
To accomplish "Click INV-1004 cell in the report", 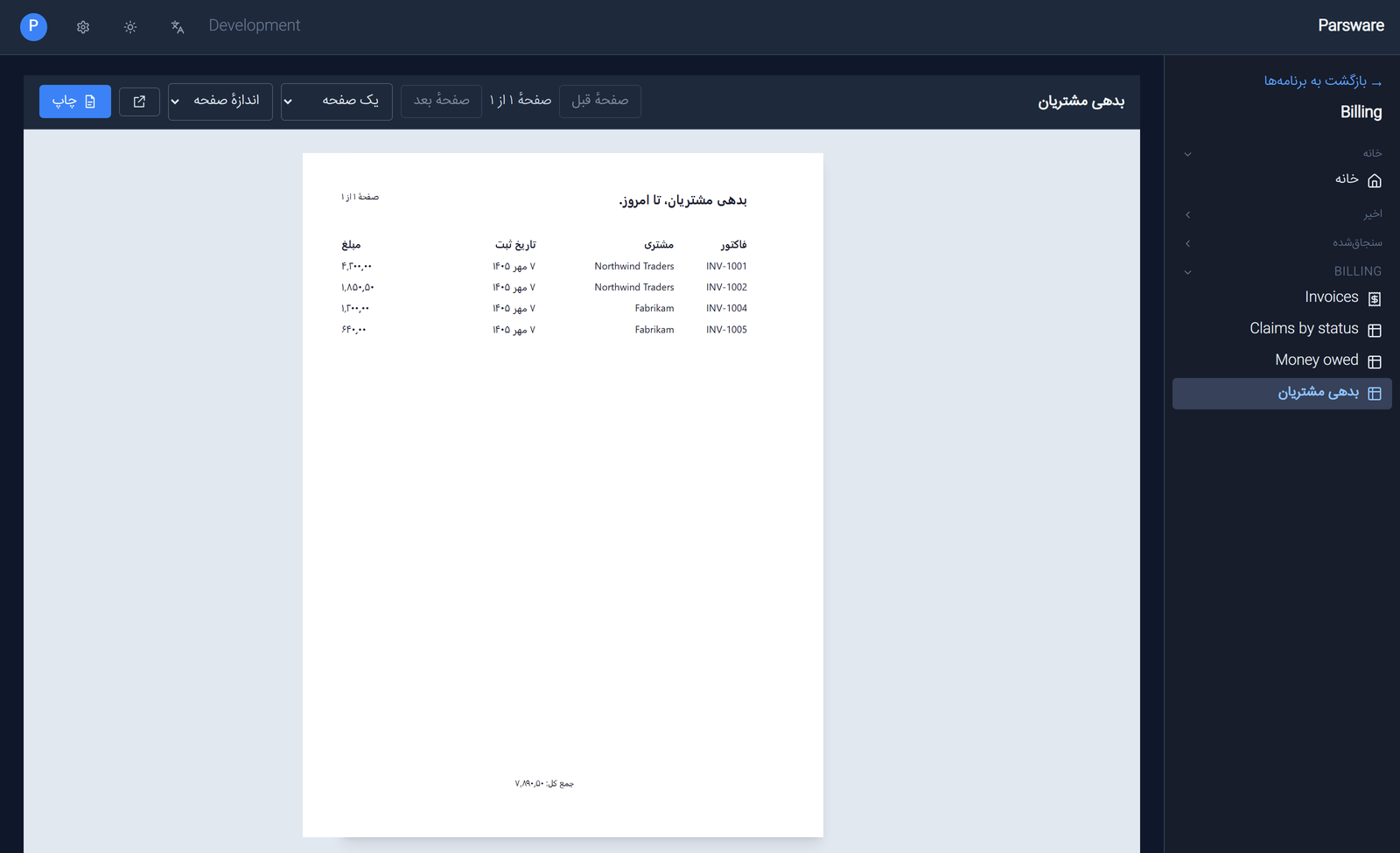I will tap(726, 308).
